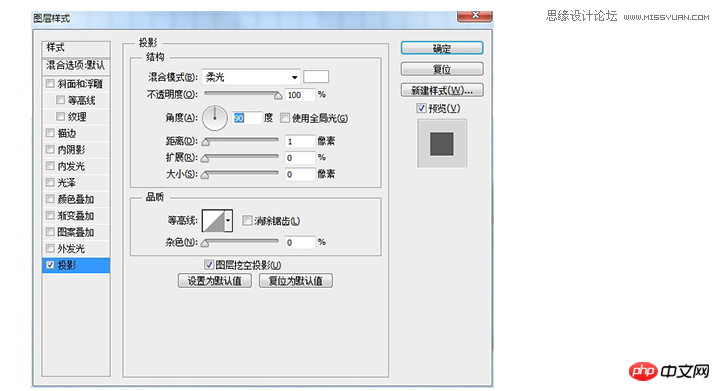This screenshot has width=720, height=391.
Task: Click the 设置为默认值 button
Action: [214, 281]
